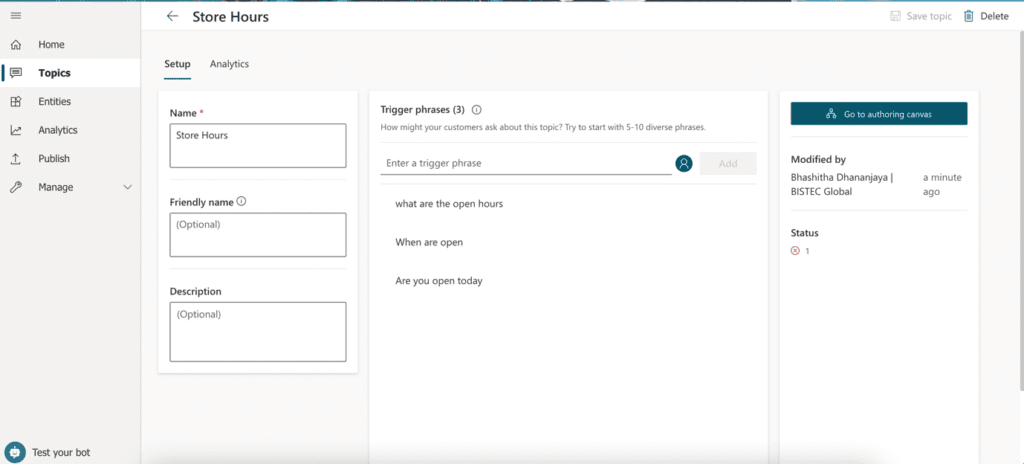The image size is (1024, 464).
Task: Click into the Name field
Action: 258,146
